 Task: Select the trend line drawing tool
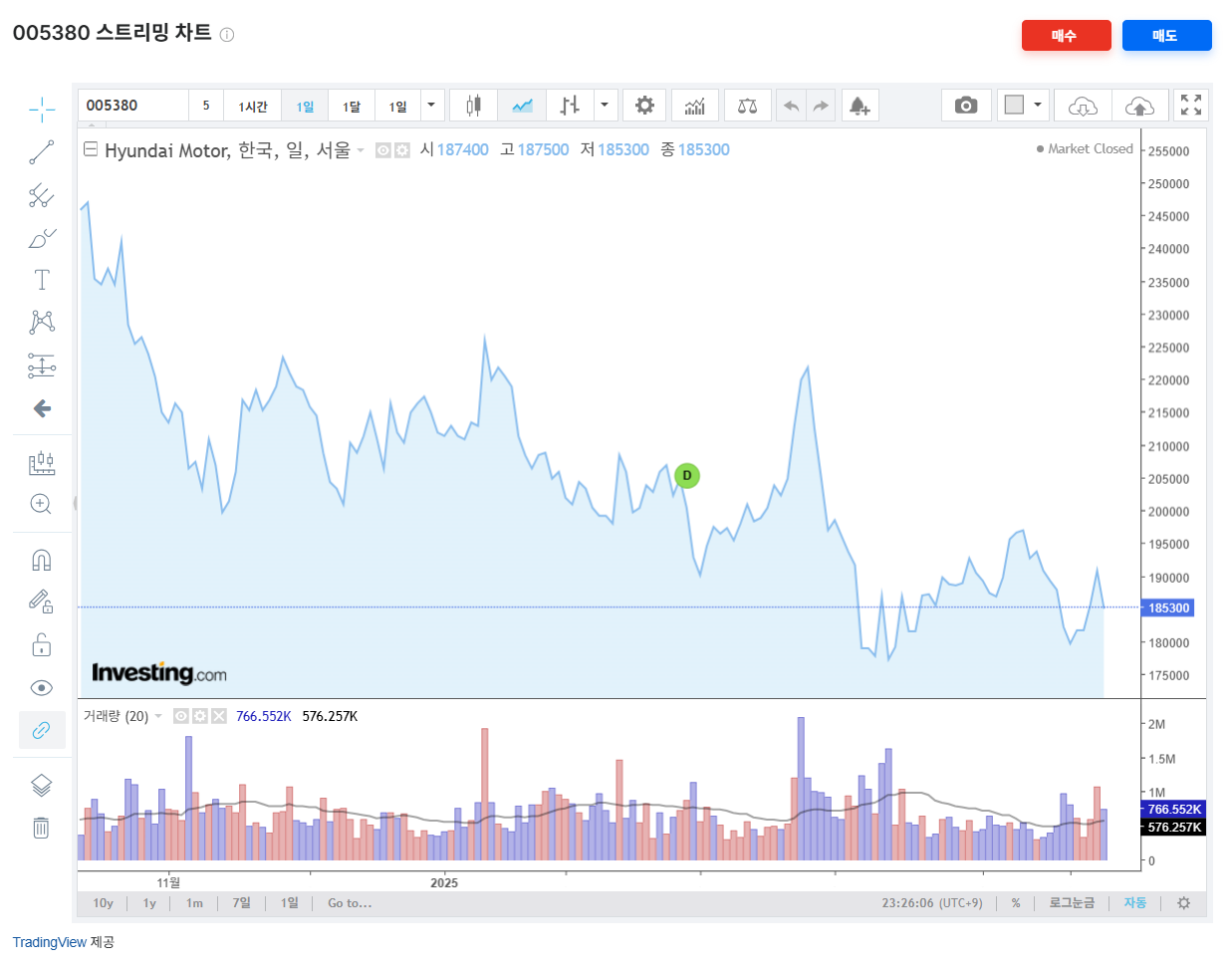tap(42, 152)
